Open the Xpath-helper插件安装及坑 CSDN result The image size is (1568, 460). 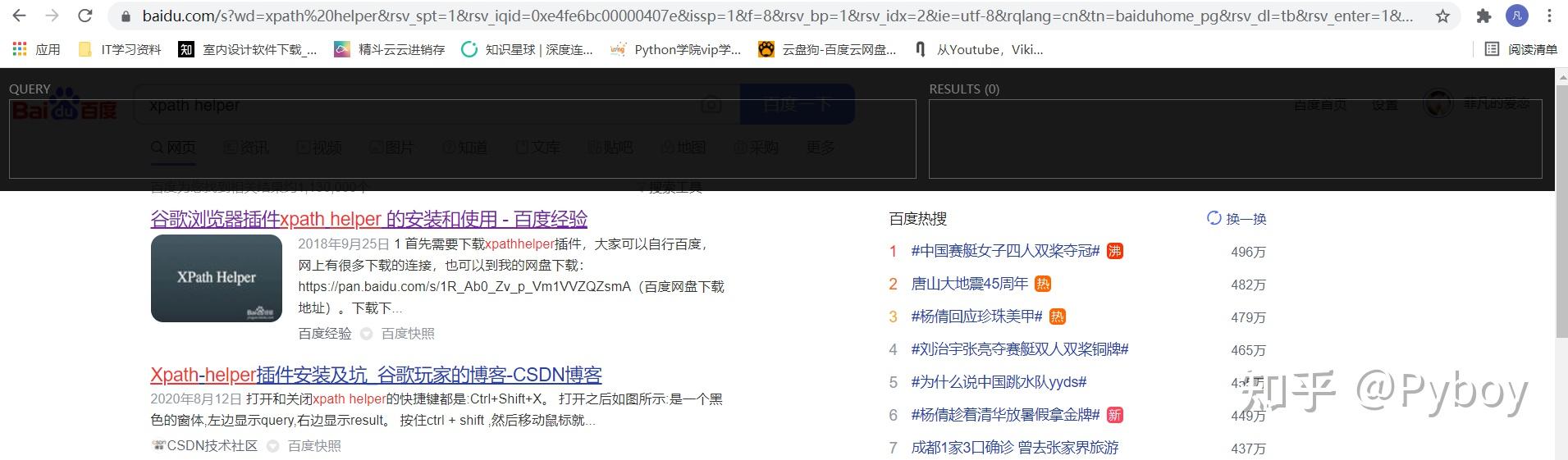tap(376, 375)
